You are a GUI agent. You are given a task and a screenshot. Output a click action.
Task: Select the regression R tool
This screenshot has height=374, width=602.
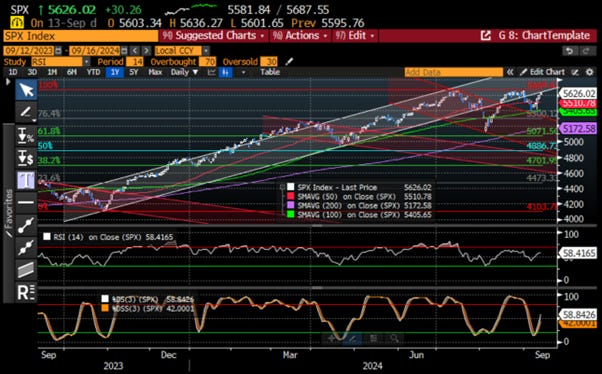tap(26, 293)
